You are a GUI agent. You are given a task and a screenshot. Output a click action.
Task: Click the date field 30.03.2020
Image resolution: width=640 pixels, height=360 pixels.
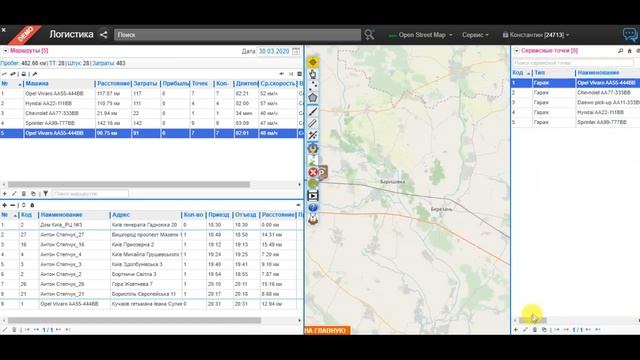pos(274,51)
